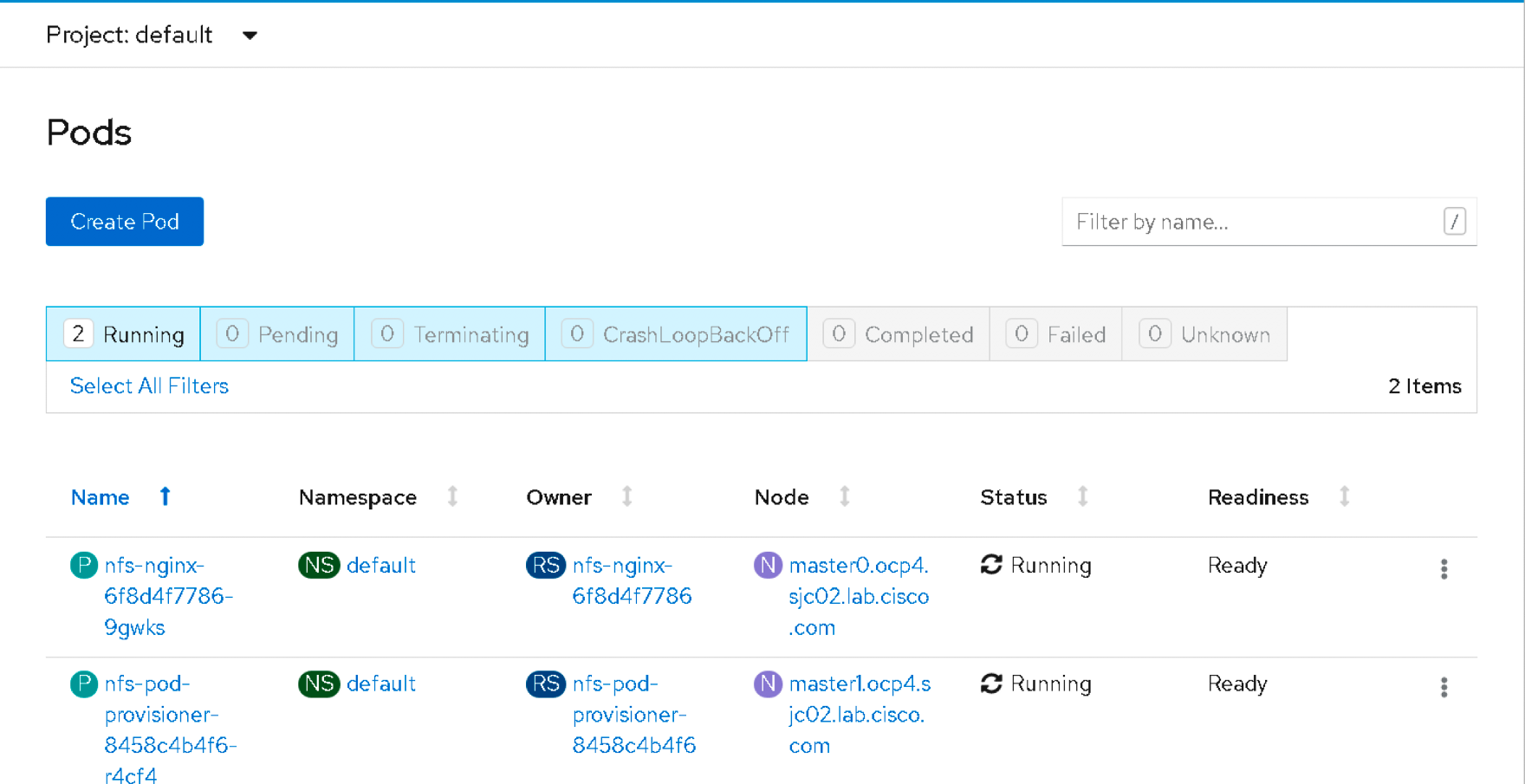Open kebab menu for nfs-pod-provisioner pod
Viewport: 1525px width, 784px height.
(1444, 687)
